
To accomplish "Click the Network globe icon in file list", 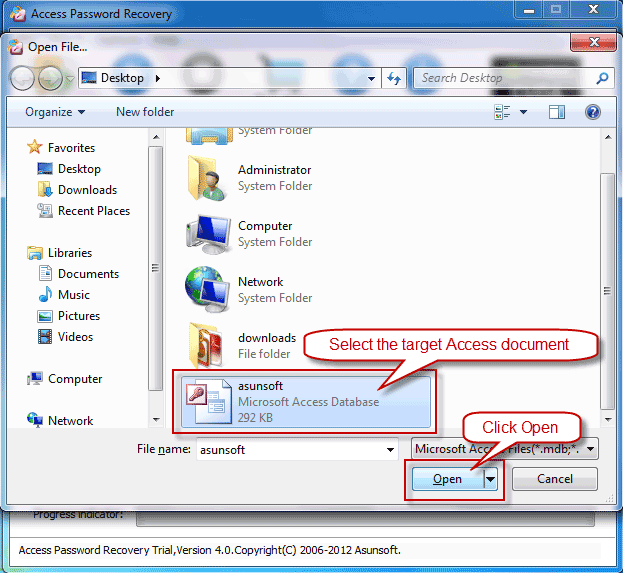I will click(x=207, y=290).
